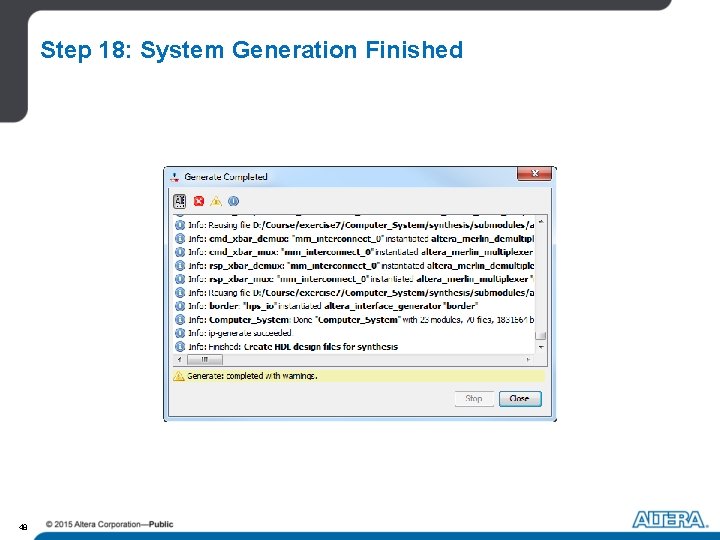Viewport: 720px width, 540px height.
Task: Select the cmd_xbar_mux info message
Action: pos(354,252)
